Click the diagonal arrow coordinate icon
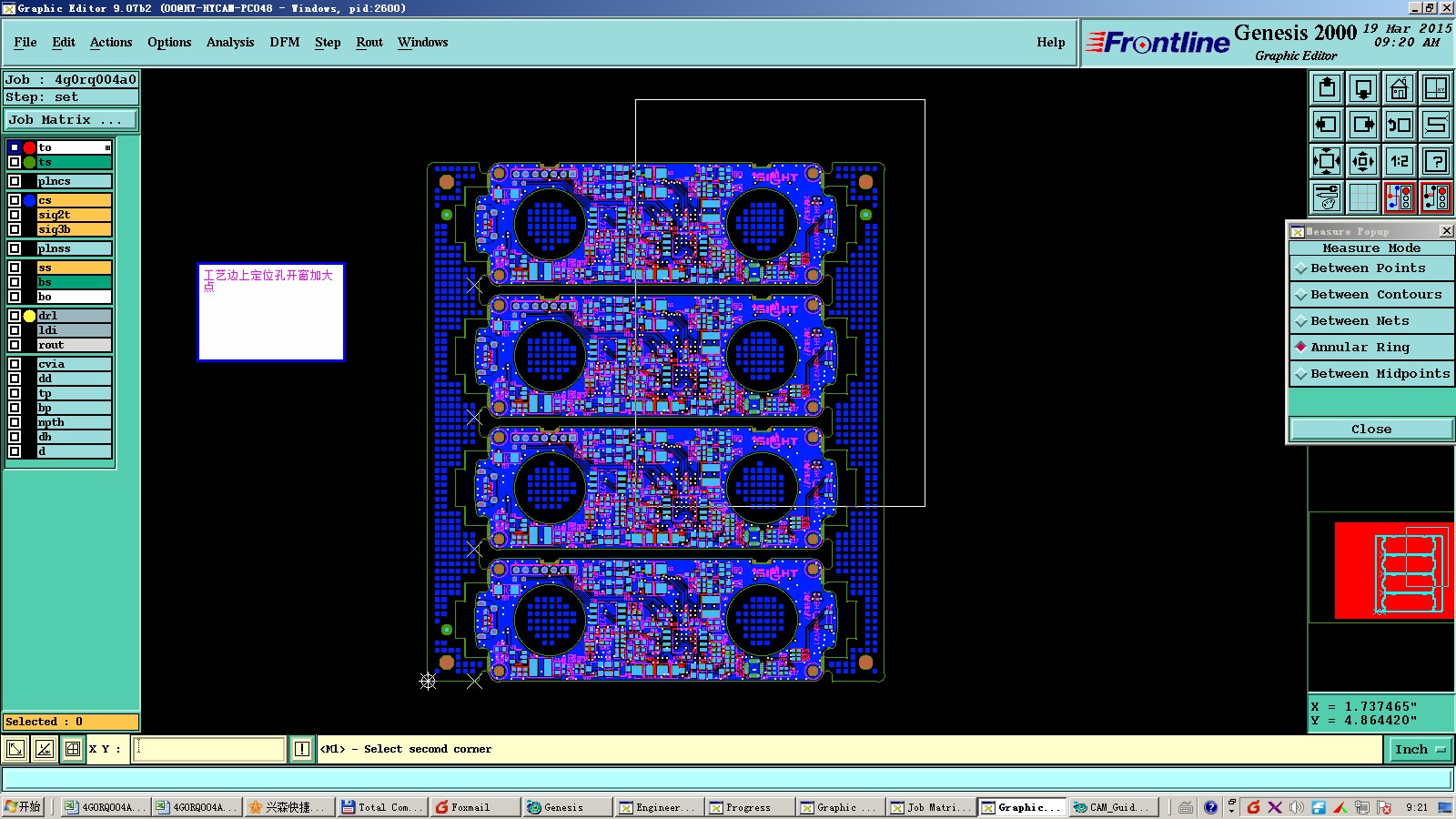This screenshot has width=1456, height=819. (15, 749)
